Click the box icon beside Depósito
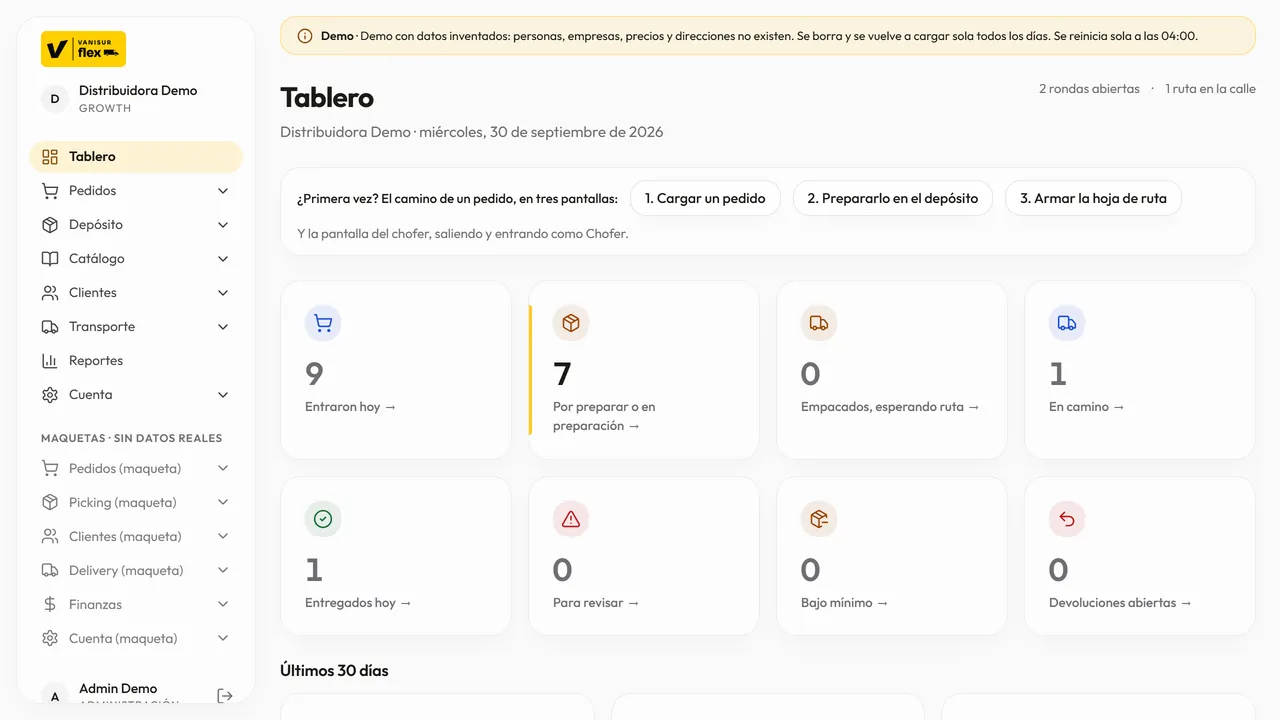 [x=50, y=225]
